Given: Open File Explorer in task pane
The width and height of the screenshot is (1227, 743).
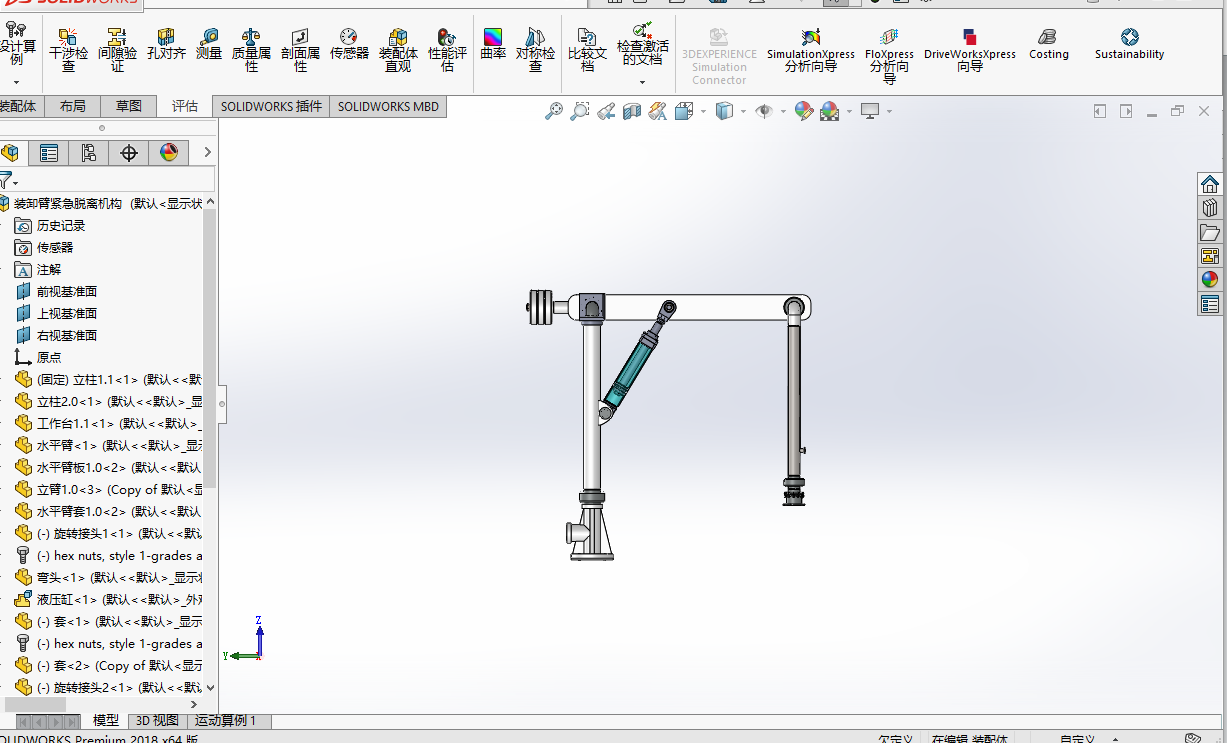Looking at the screenshot, I should (x=1210, y=232).
